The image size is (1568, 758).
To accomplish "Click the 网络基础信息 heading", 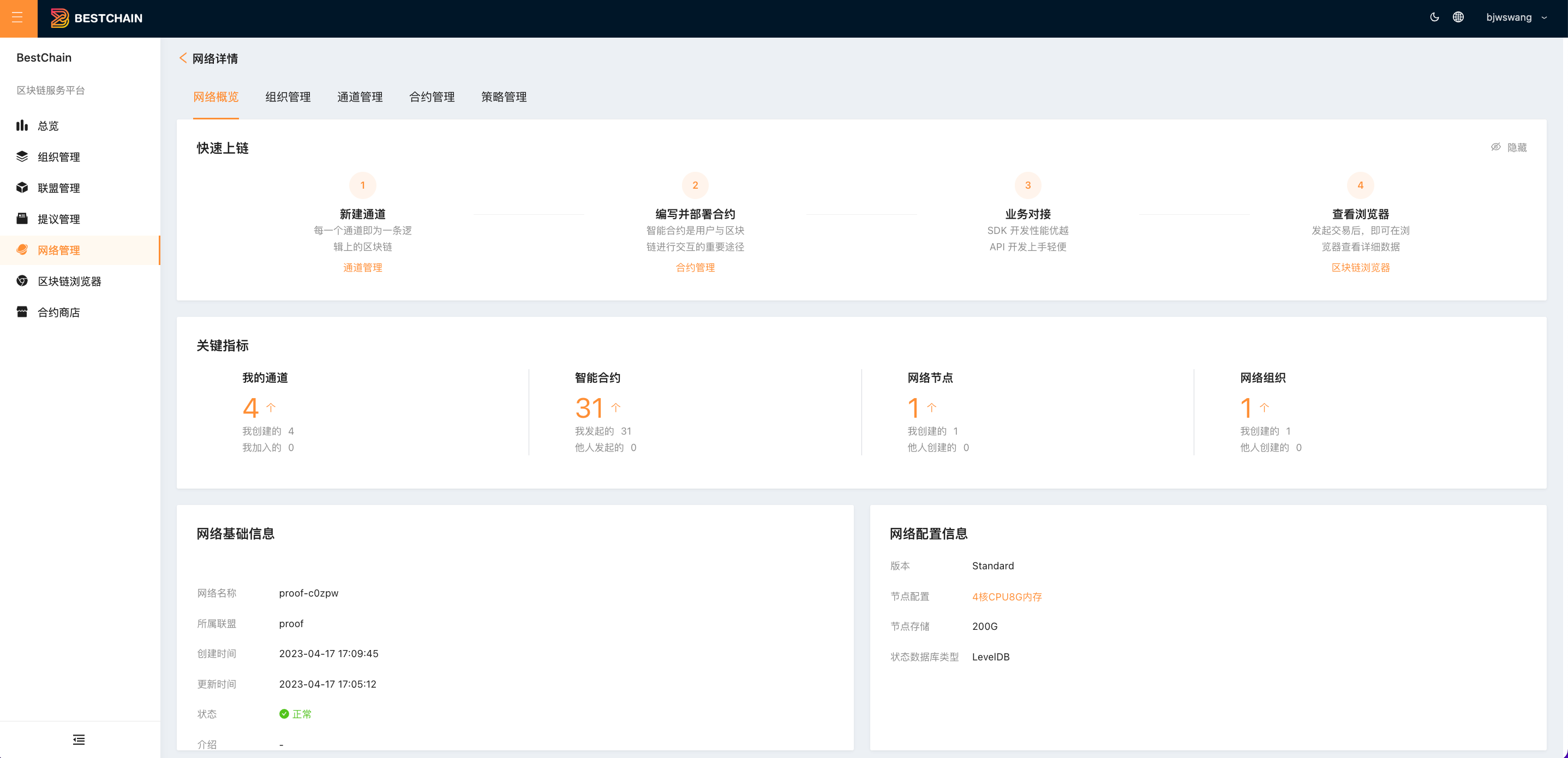I will 235,533.
